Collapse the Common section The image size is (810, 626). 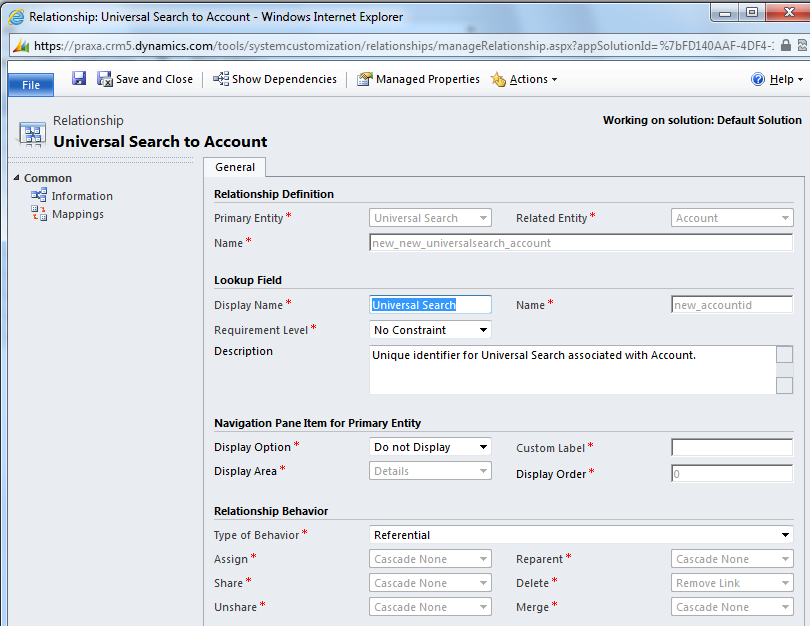(x=17, y=178)
